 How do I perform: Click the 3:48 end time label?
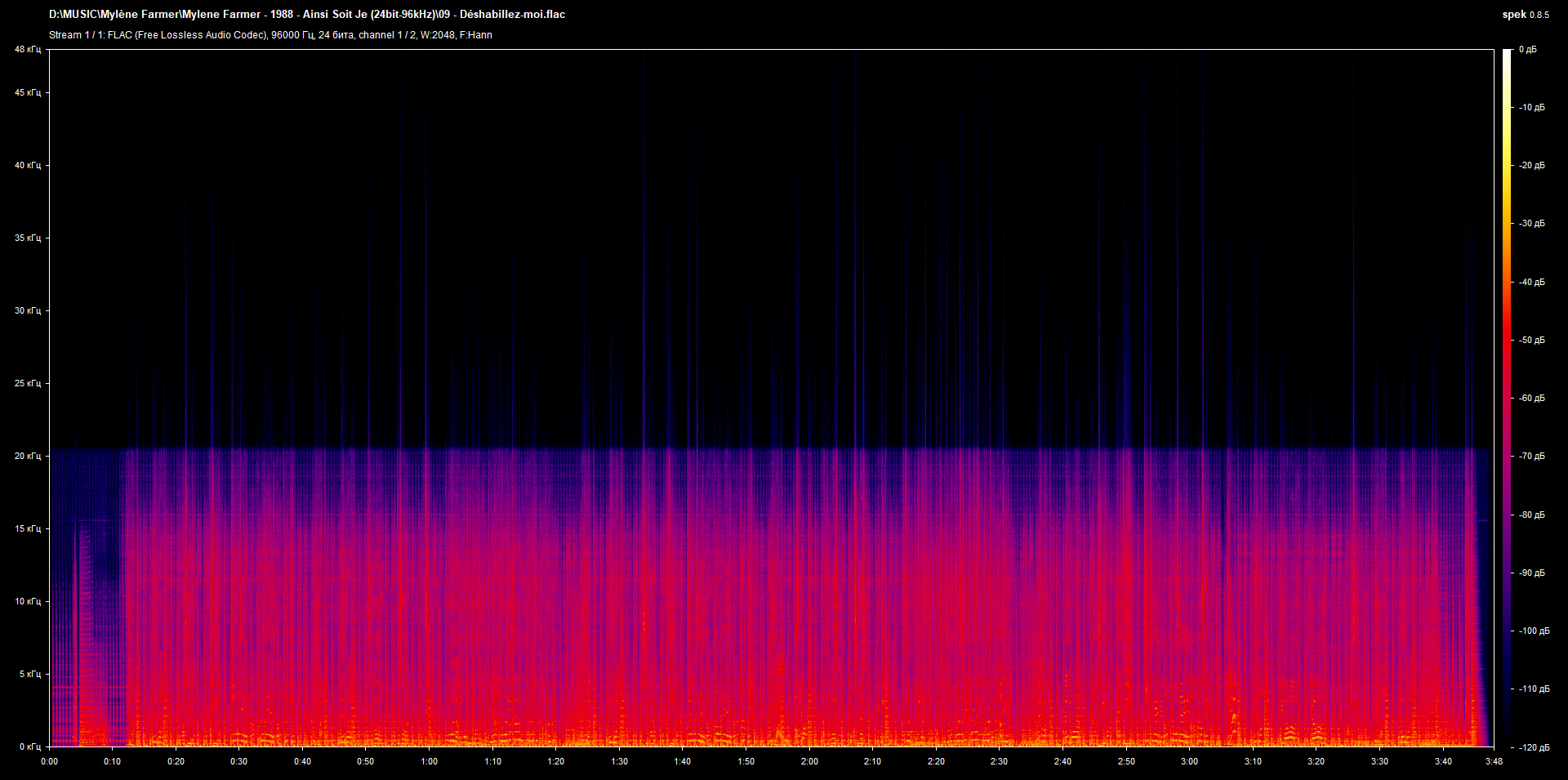pyautogui.click(x=1494, y=762)
